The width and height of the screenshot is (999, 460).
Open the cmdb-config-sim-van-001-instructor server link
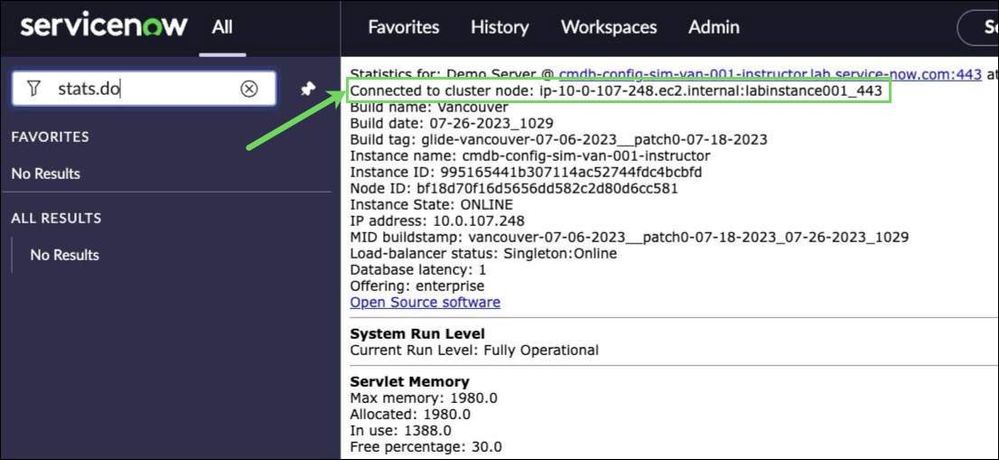(x=770, y=75)
